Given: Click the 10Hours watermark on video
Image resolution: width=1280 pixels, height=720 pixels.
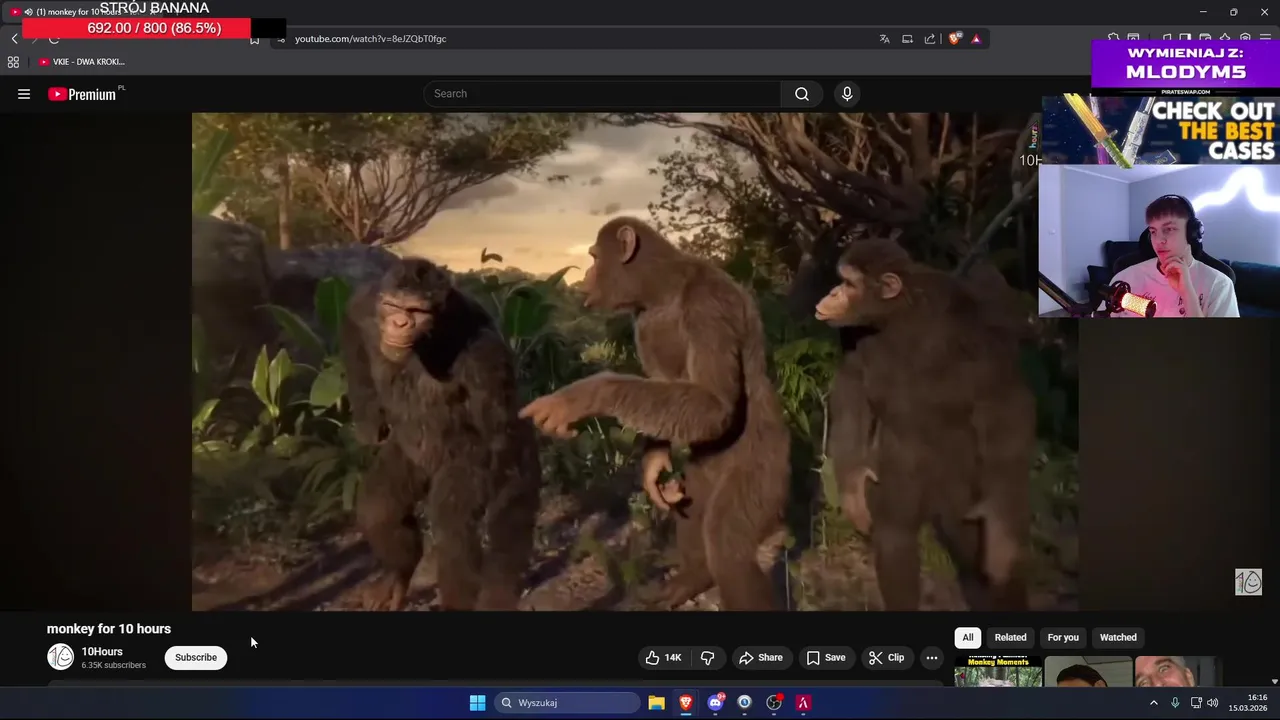Looking at the screenshot, I should pos(1248,582).
